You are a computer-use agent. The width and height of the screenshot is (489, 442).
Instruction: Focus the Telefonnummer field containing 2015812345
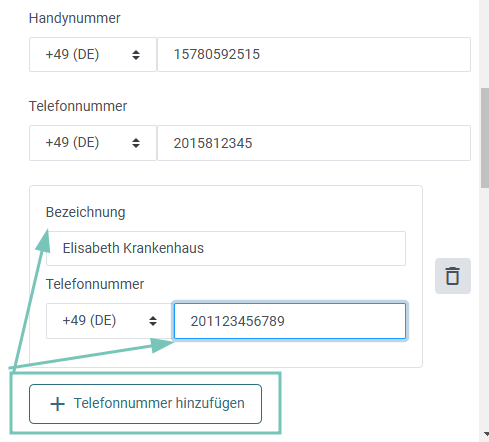(x=314, y=143)
